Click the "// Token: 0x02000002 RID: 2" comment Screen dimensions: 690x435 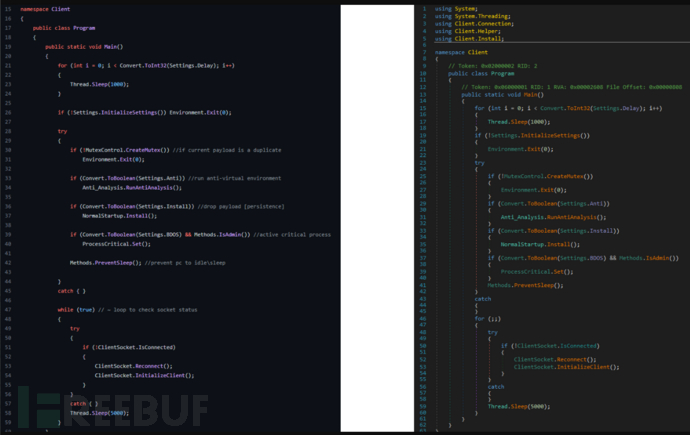pyautogui.click(x=492, y=66)
